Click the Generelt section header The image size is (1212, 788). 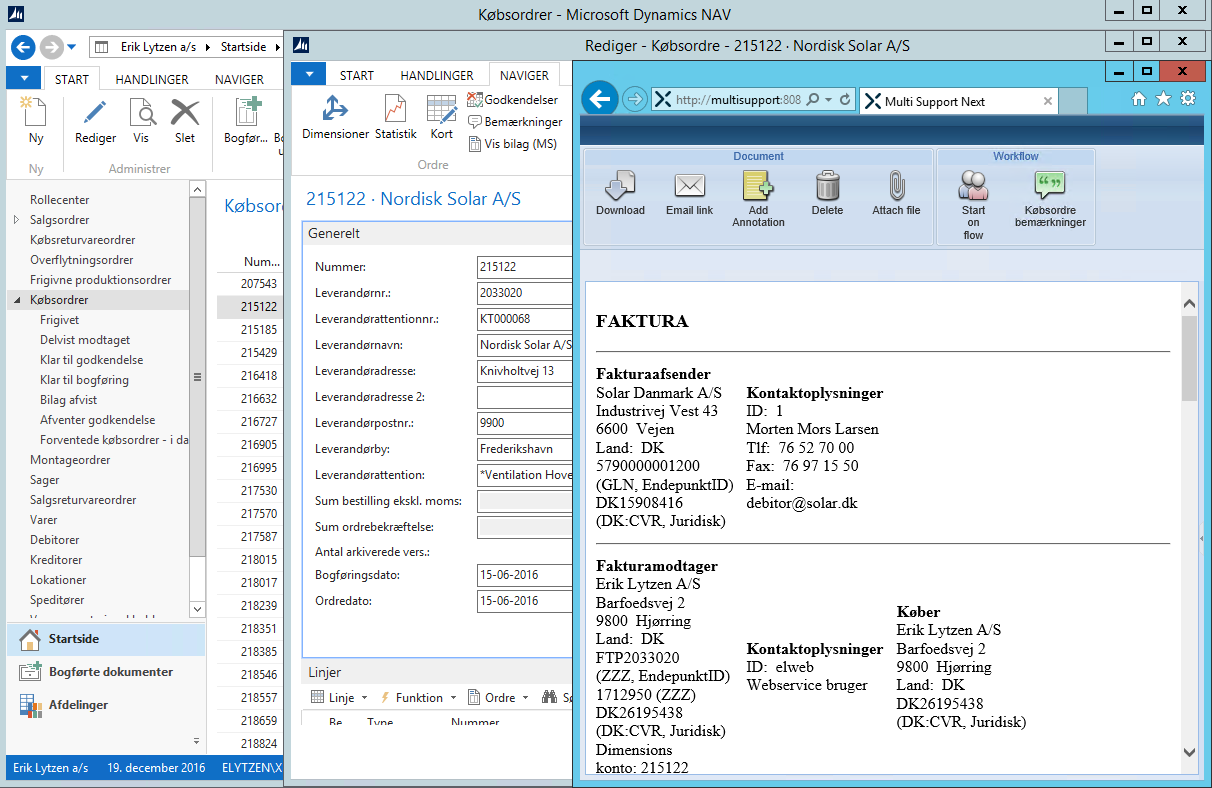pyautogui.click(x=437, y=233)
